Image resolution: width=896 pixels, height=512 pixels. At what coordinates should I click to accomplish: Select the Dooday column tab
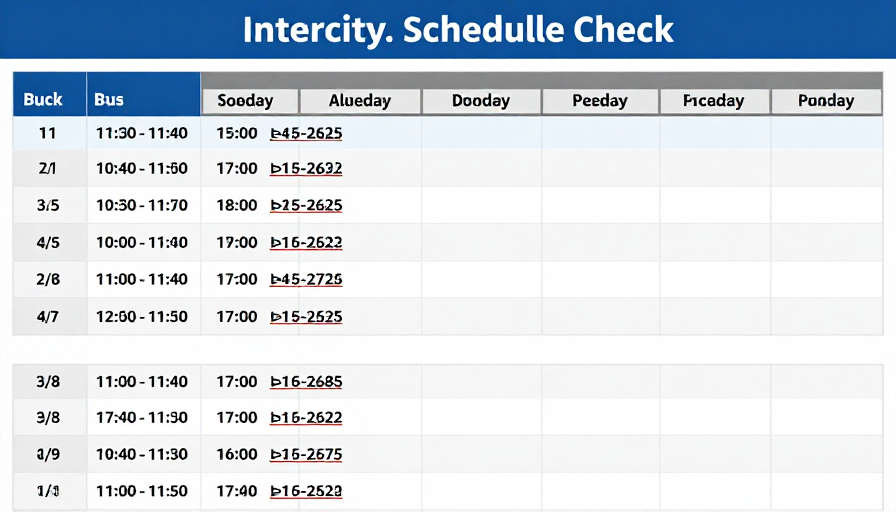481,101
